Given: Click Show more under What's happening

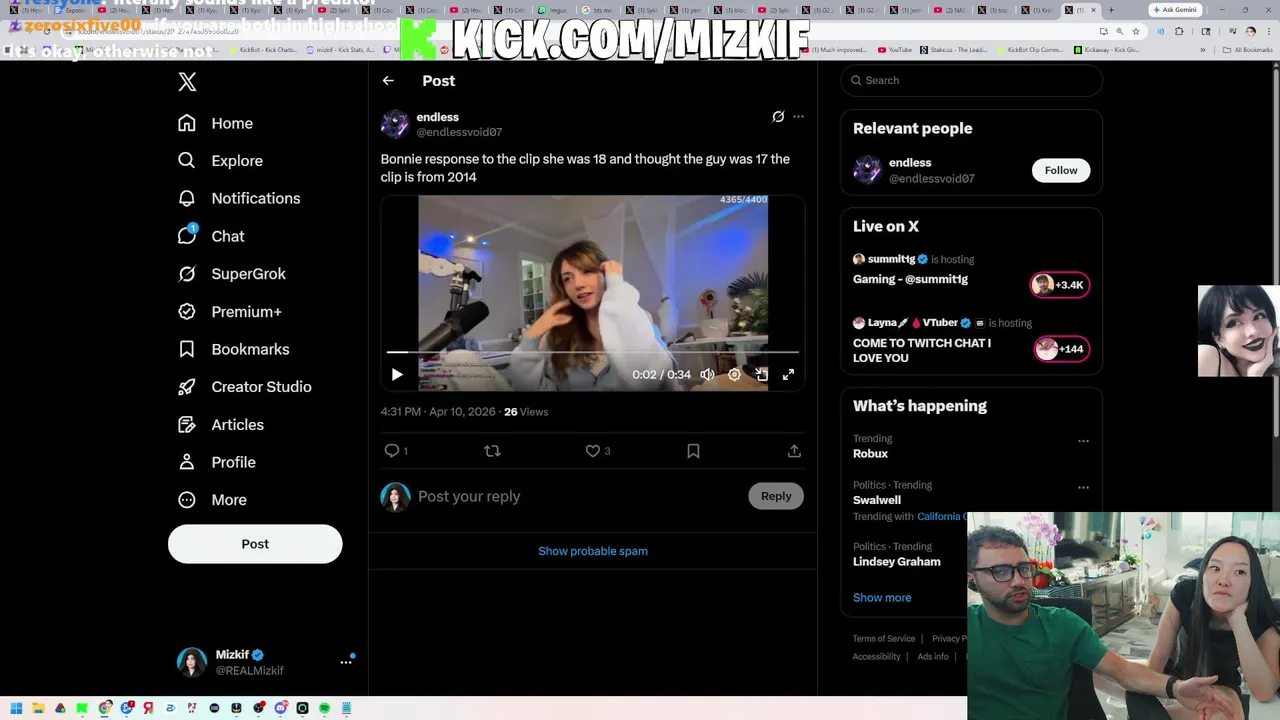Looking at the screenshot, I should coord(882,598).
